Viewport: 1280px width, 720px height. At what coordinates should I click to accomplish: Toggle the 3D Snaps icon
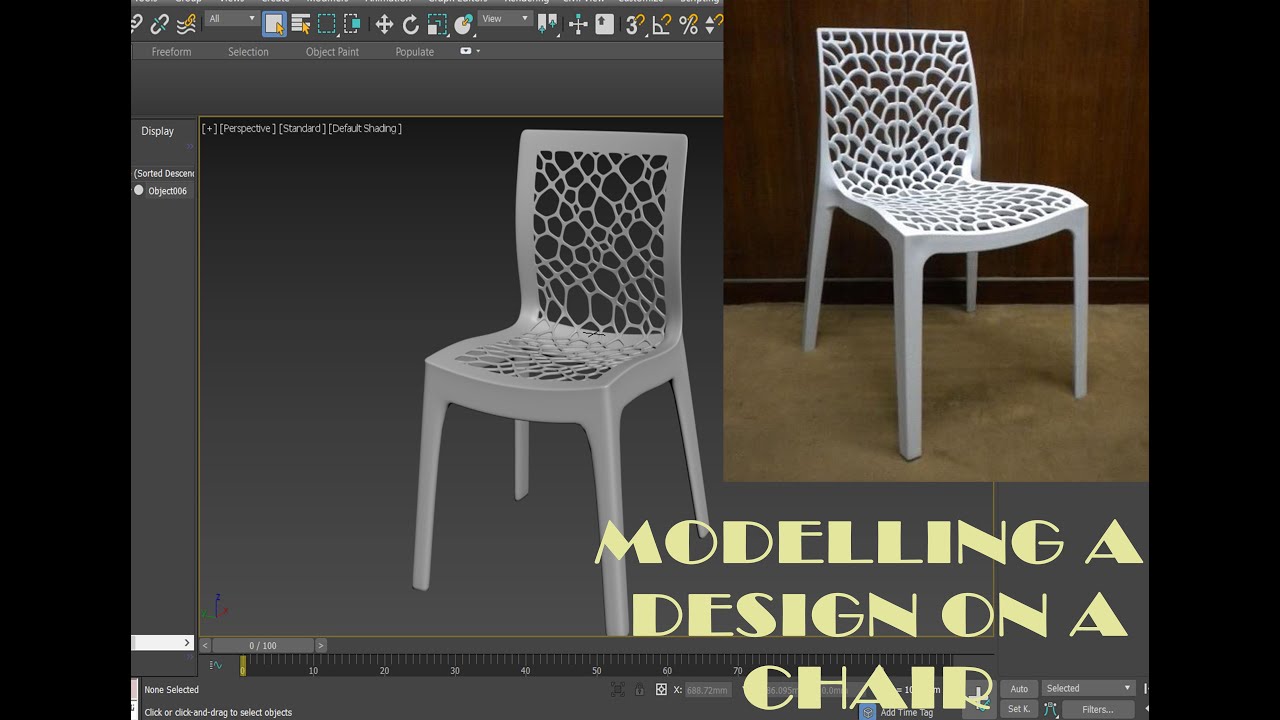[635, 25]
